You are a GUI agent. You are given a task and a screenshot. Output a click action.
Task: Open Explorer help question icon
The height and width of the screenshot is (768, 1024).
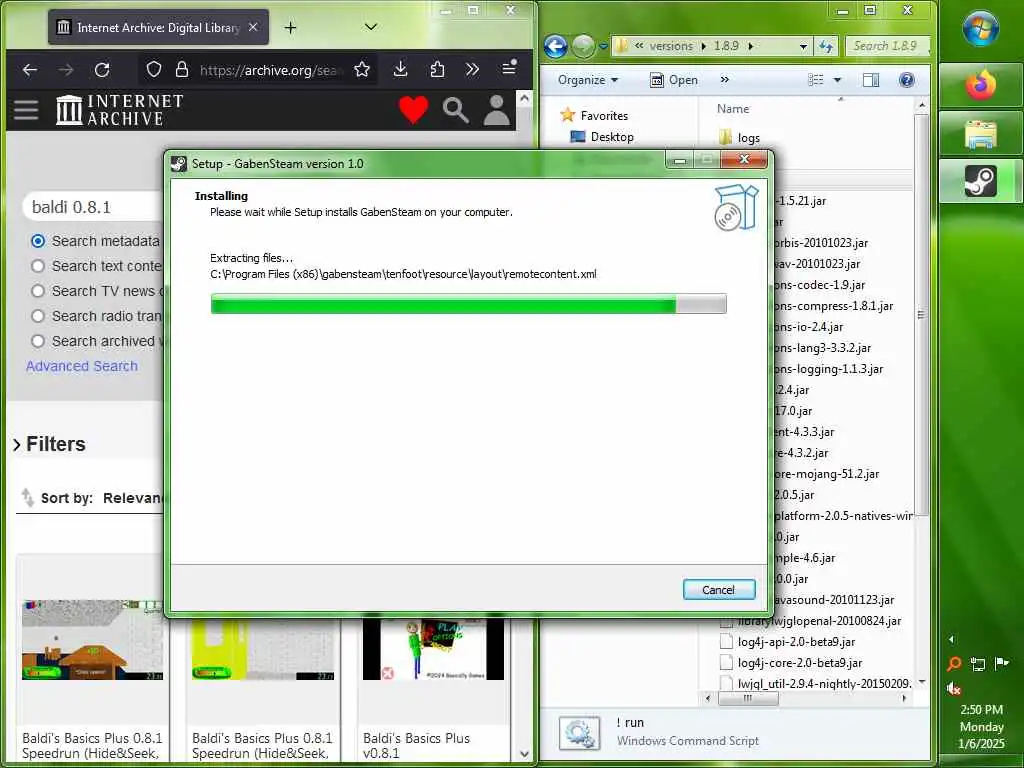[x=906, y=80]
